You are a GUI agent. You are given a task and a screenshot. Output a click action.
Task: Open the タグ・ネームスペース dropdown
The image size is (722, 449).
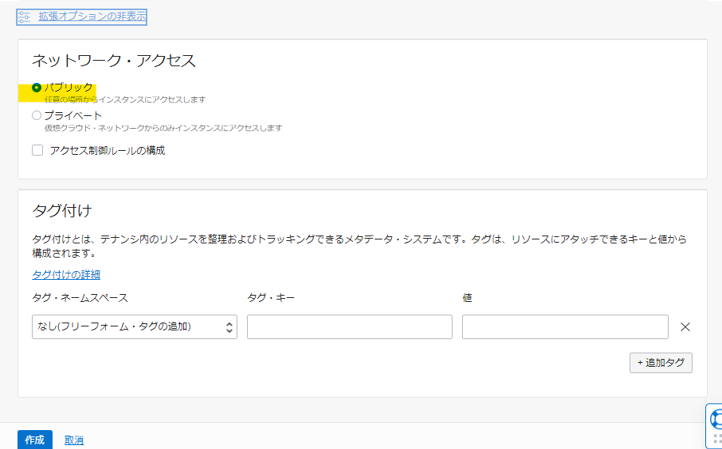click(134, 327)
